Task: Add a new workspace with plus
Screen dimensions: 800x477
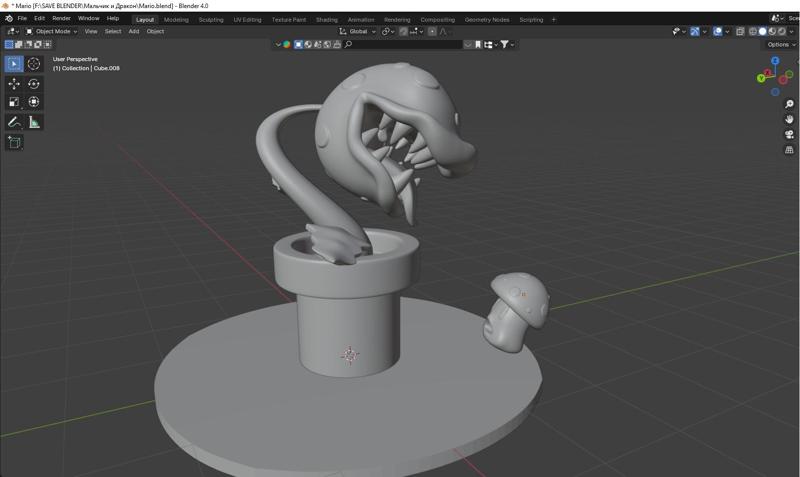Action: click(554, 20)
